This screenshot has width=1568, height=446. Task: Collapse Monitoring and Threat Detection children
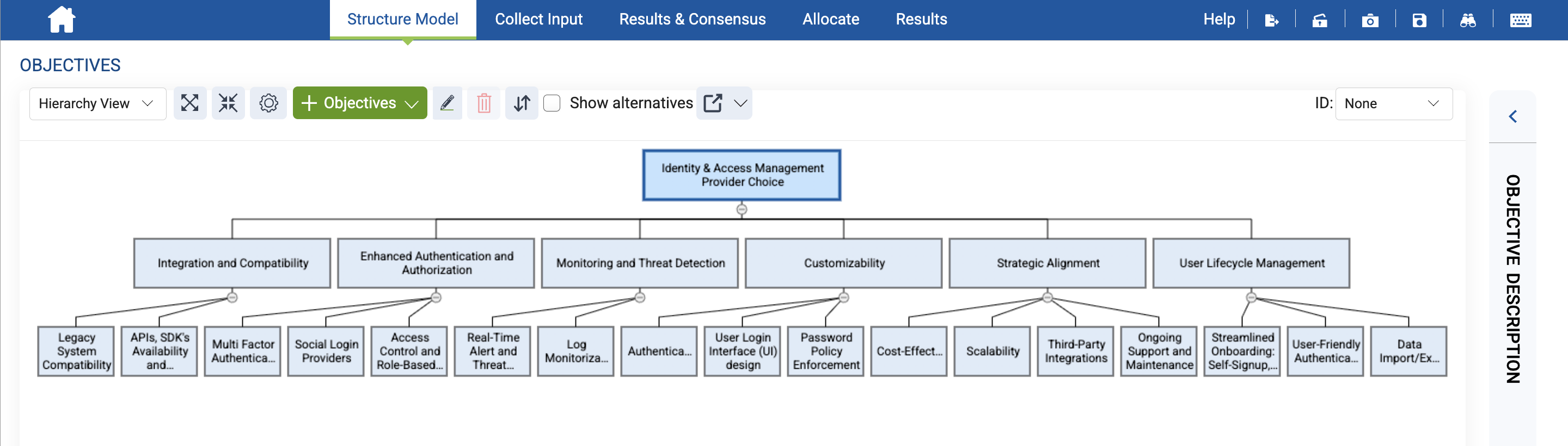click(640, 298)
